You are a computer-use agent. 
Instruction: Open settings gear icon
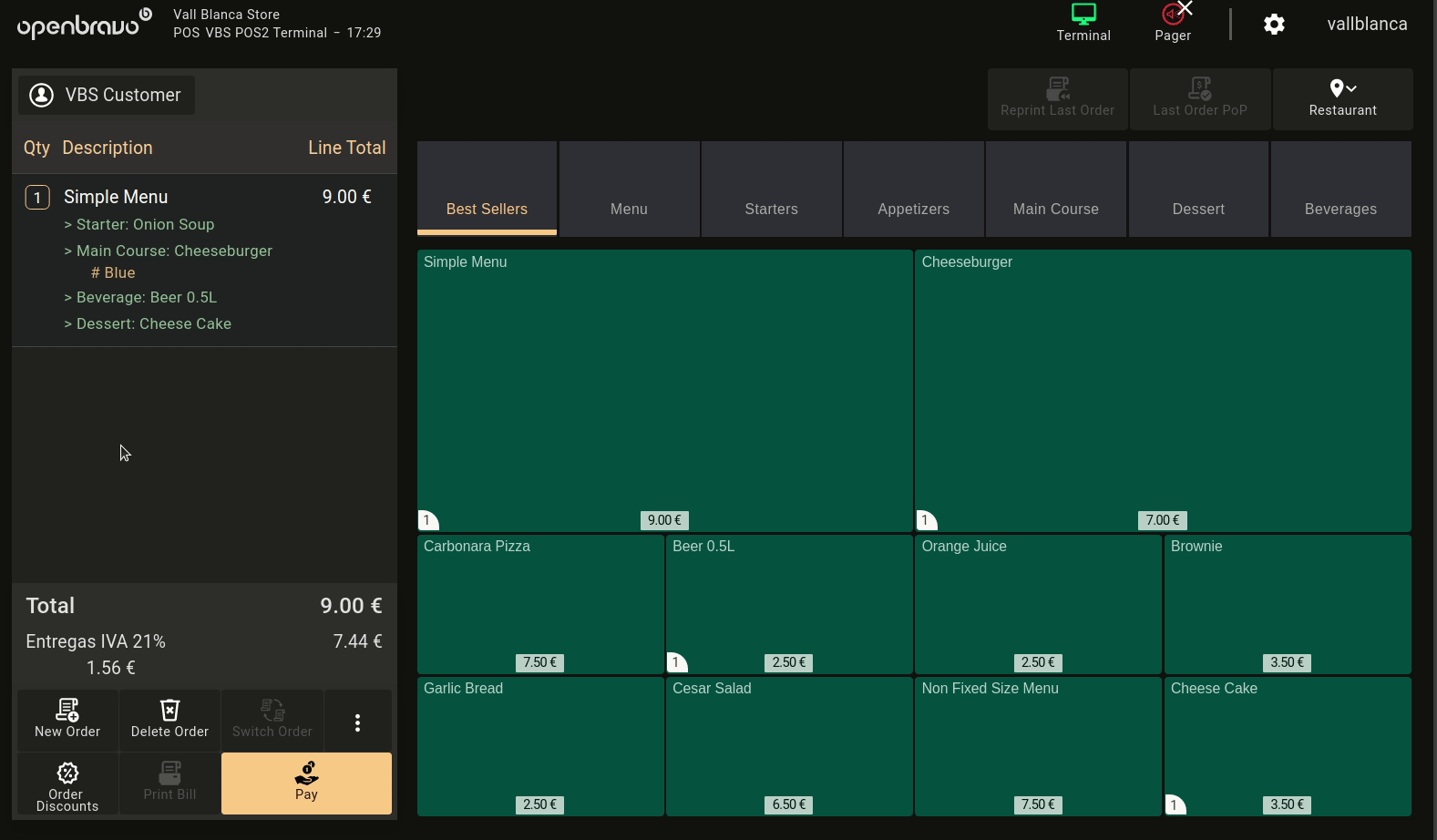[1274, 25]
